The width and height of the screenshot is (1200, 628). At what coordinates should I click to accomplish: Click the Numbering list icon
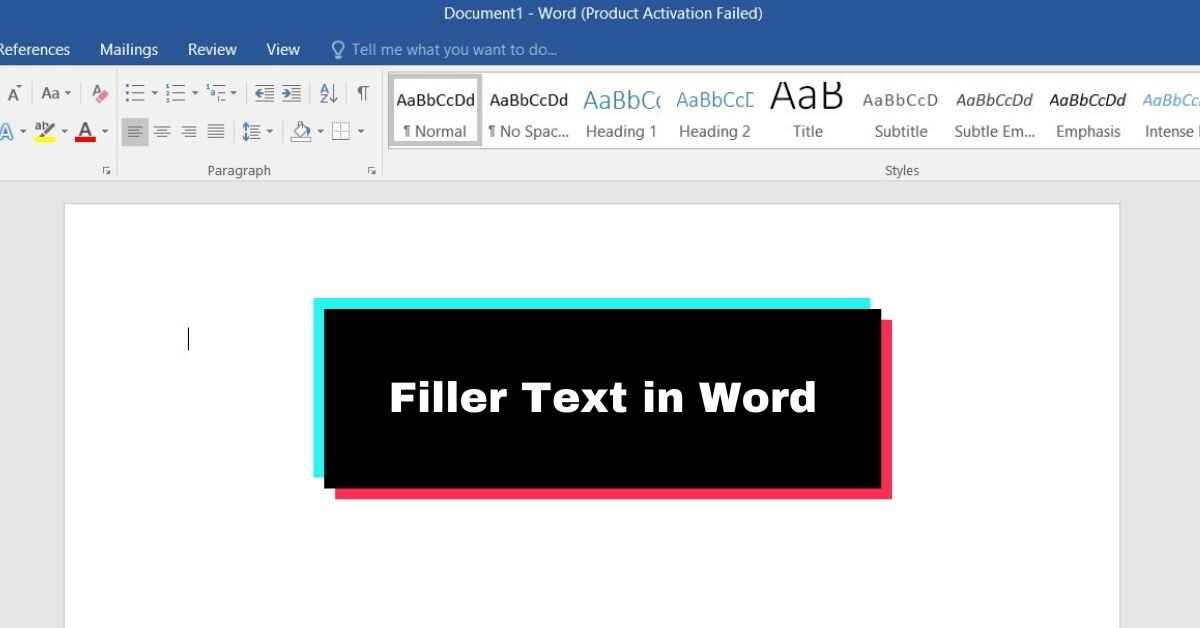pyautogui.click(x=176, y=94)
